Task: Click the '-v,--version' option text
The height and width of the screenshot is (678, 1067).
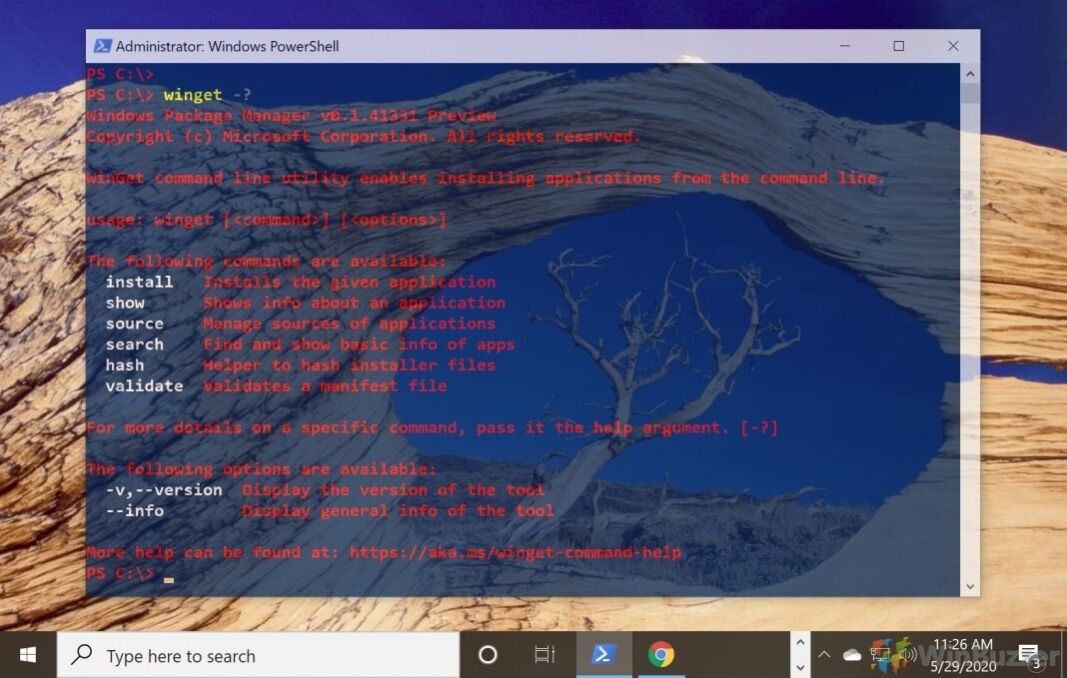Action: coord(163,490)
